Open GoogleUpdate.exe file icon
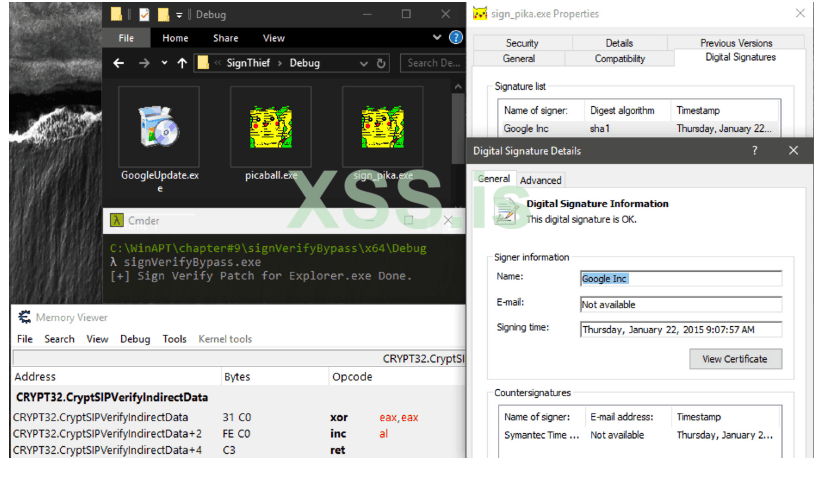 (x=159, y=127)
